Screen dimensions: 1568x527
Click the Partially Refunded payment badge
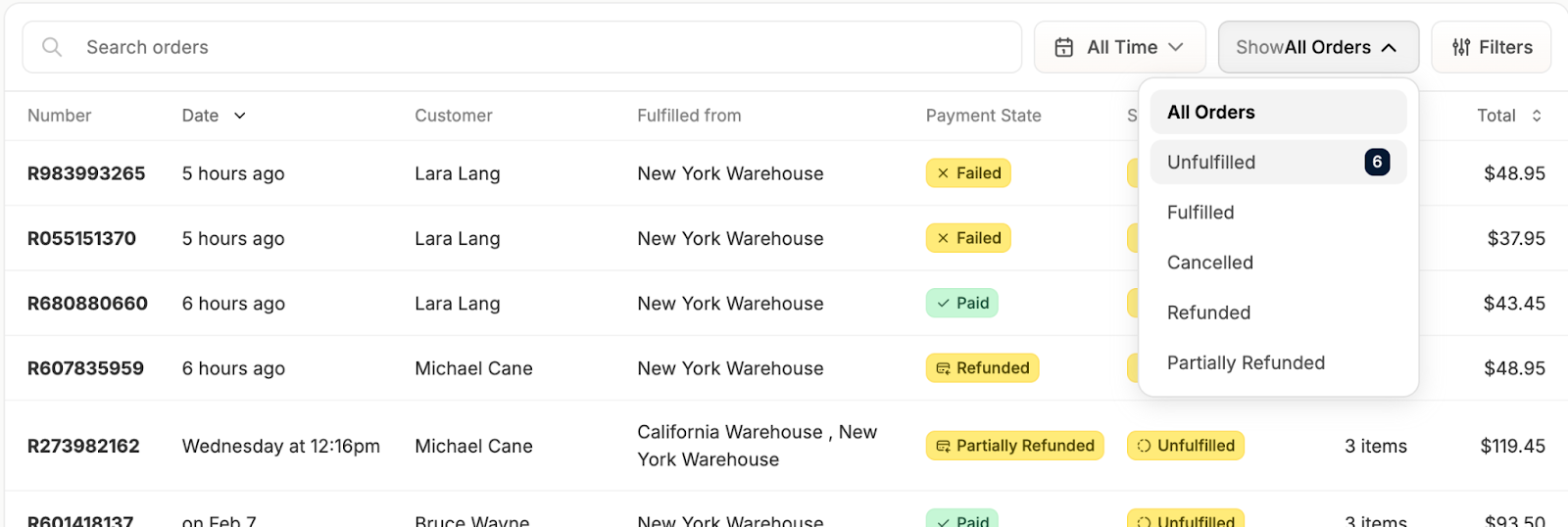(x=1014, y=446)
